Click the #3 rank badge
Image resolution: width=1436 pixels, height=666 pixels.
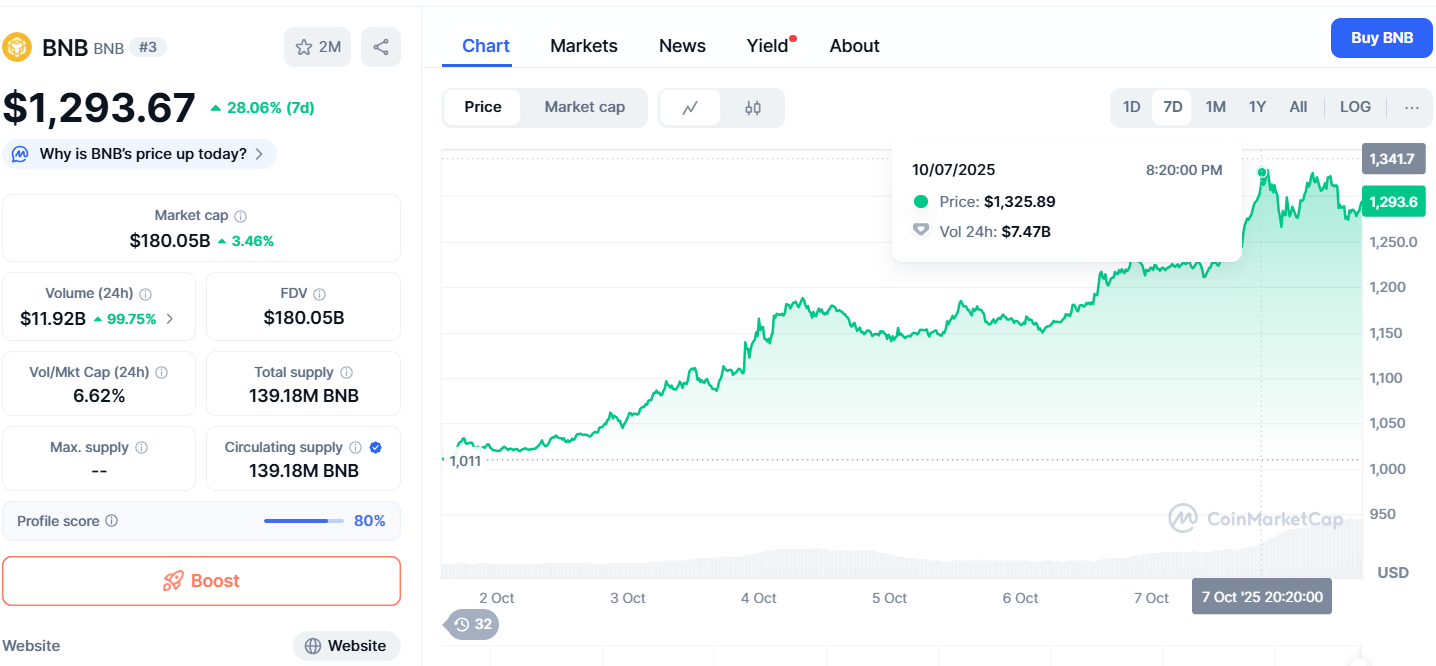(x=147, y=47)
